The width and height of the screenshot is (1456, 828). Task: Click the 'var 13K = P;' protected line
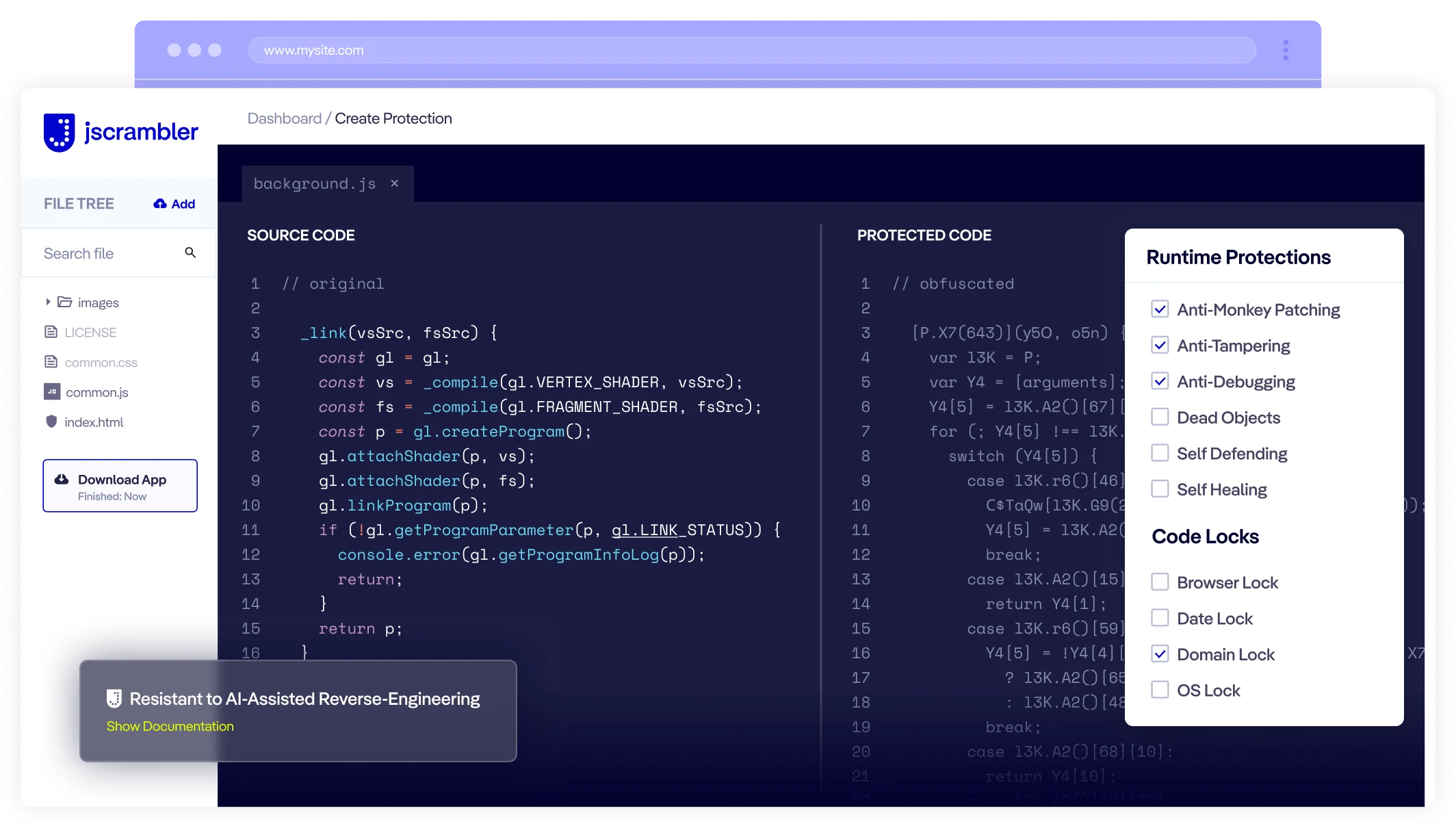pyautogui.click(x=985, y=357)
